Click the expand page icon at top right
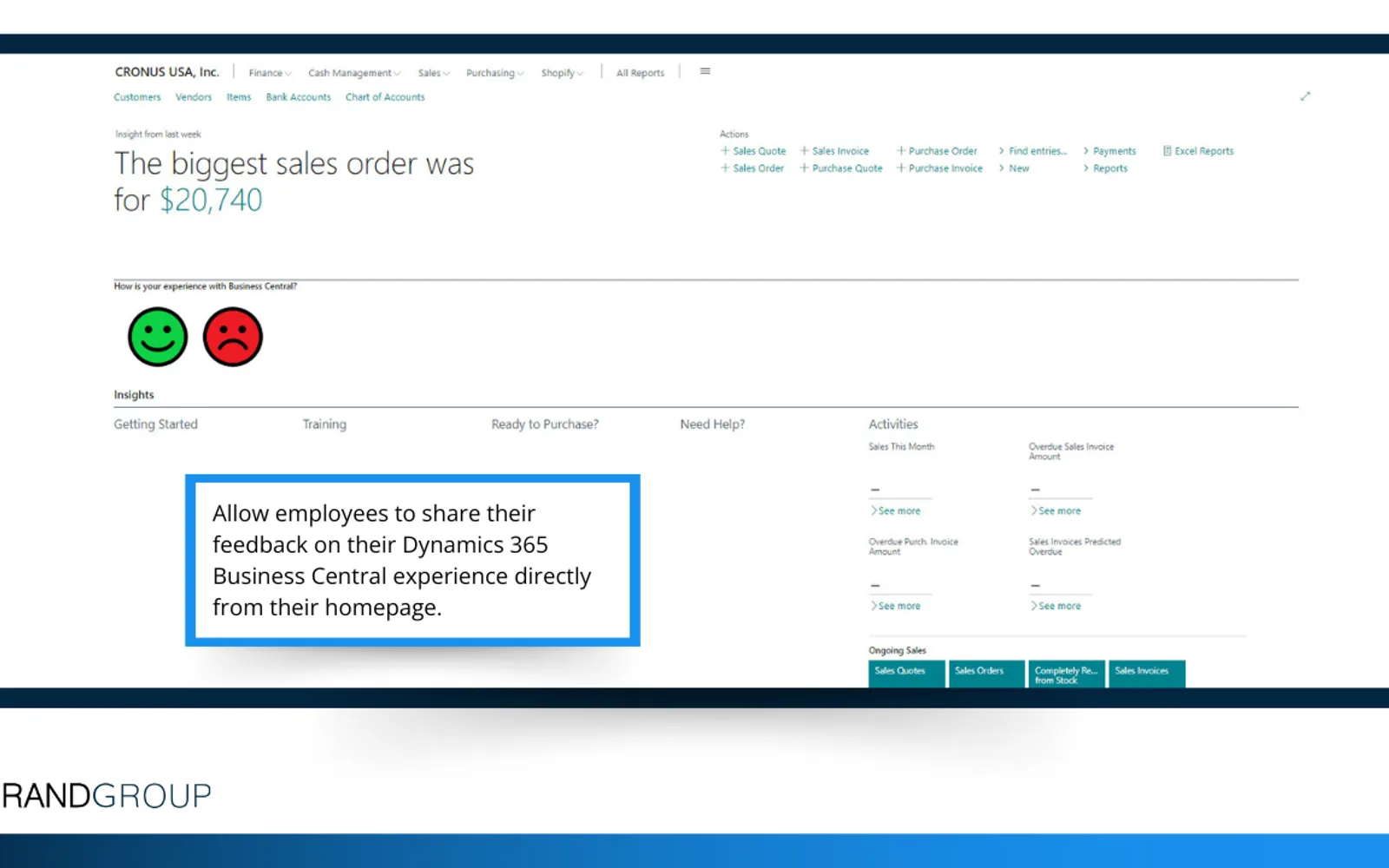This screenshot has height=868, width=1389. coord(1305,96)
